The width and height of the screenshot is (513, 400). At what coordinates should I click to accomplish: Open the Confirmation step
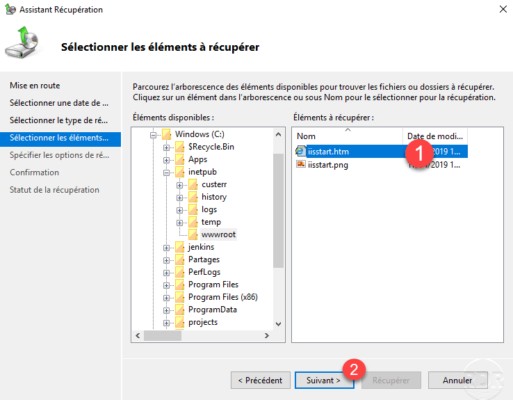click(x=34, y=172)
